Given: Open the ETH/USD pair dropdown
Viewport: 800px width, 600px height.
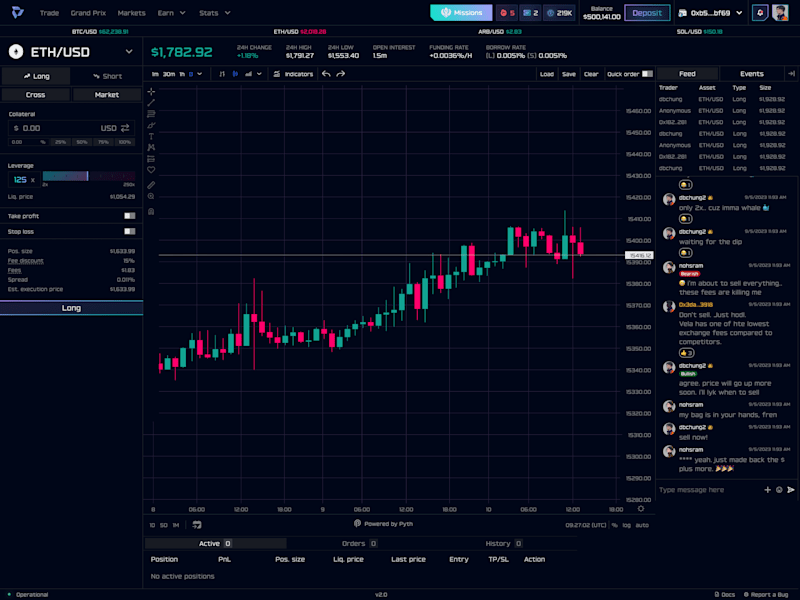Looking at the screenshot, I should [x=129, y=52].
